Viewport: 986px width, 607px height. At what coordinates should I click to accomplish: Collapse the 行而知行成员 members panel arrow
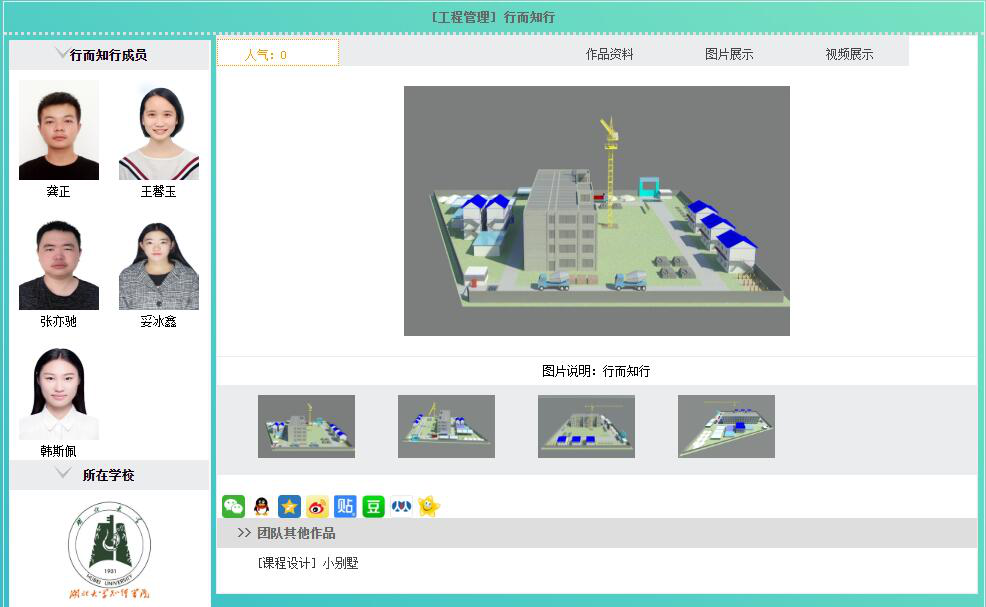click(62, 54)
